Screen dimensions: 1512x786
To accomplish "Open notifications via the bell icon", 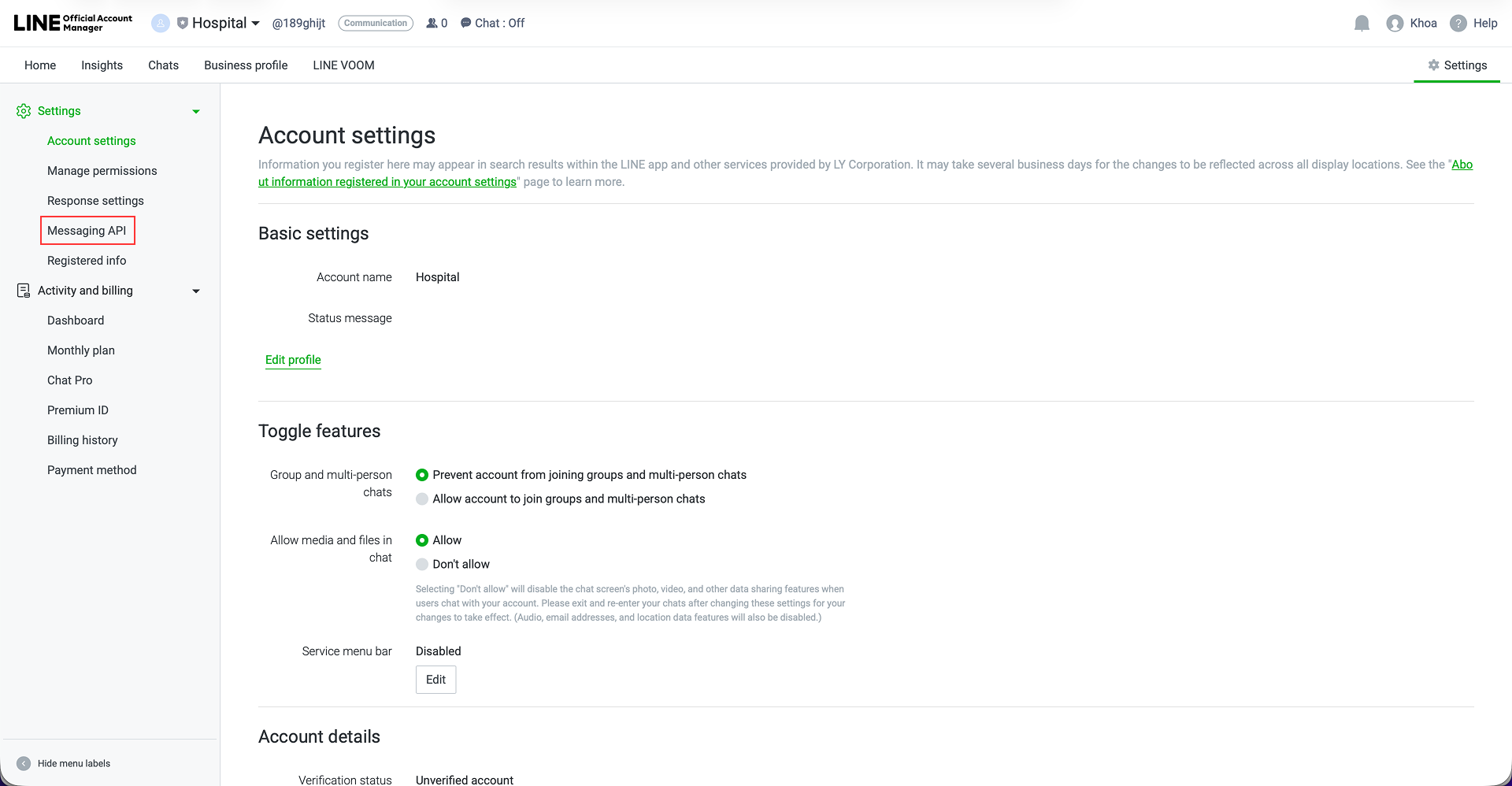I will point(1361,23).
